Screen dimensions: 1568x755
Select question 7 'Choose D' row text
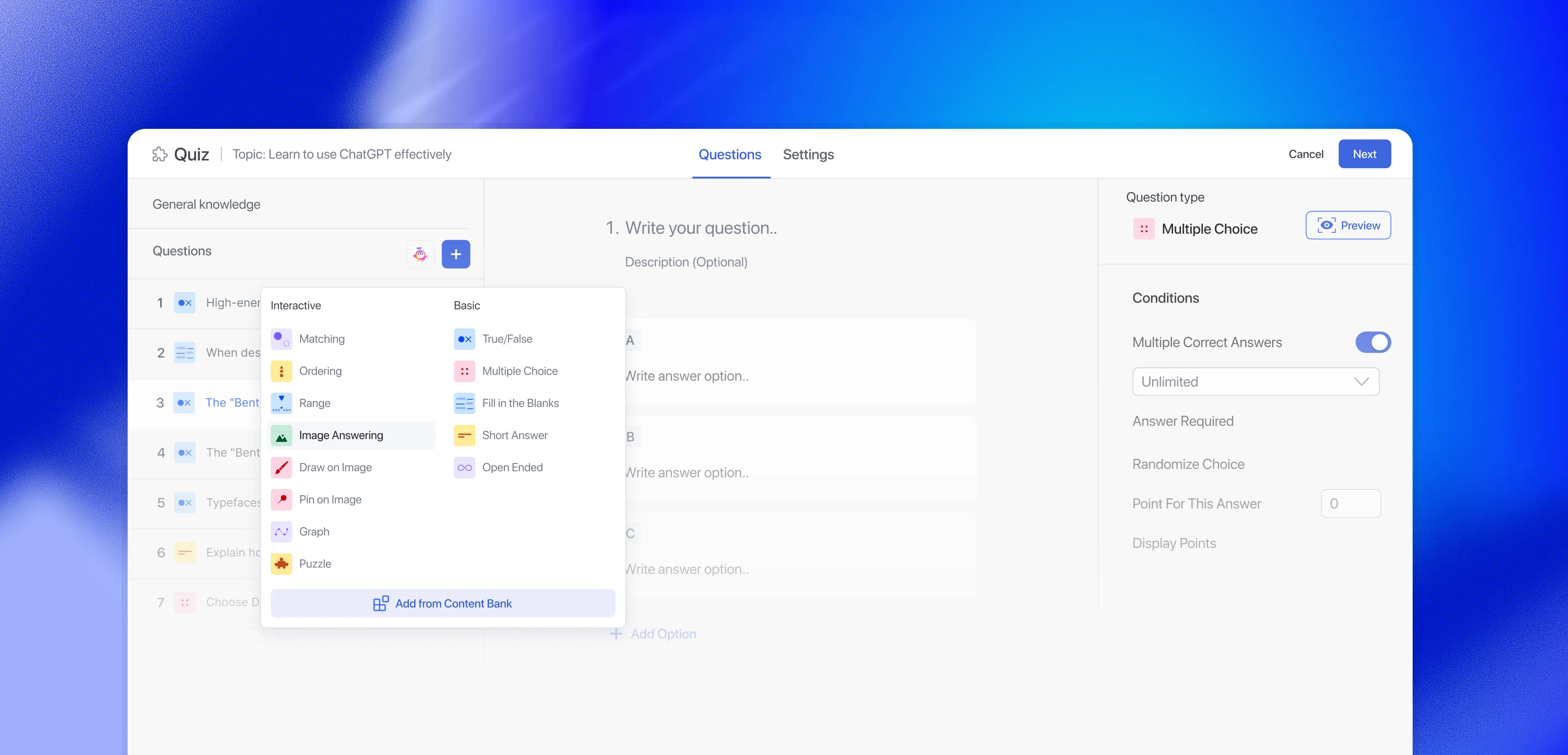pyautogui.click(x=233, y=602)
